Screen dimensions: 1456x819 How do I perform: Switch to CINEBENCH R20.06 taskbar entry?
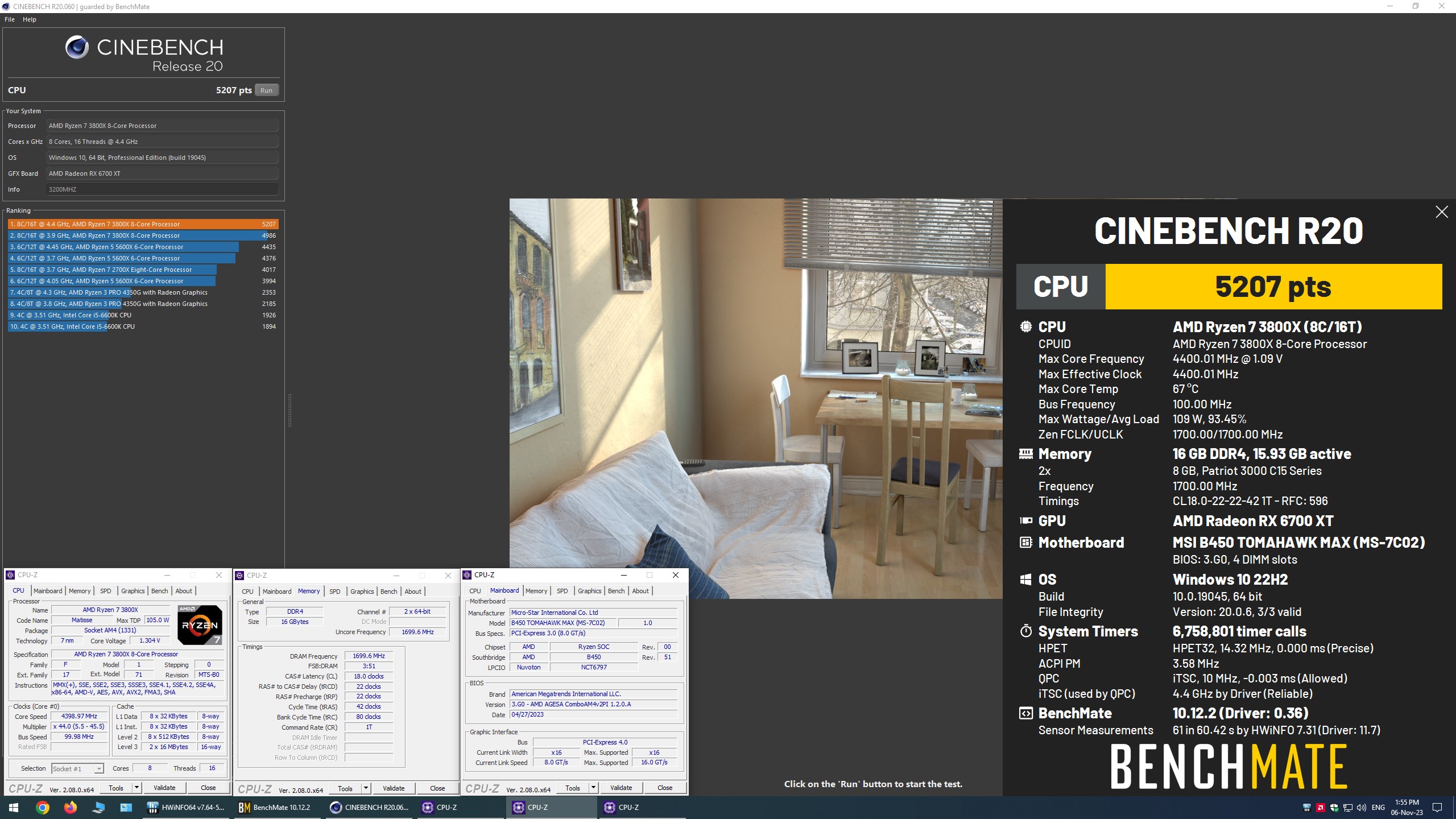click(370, 808)
